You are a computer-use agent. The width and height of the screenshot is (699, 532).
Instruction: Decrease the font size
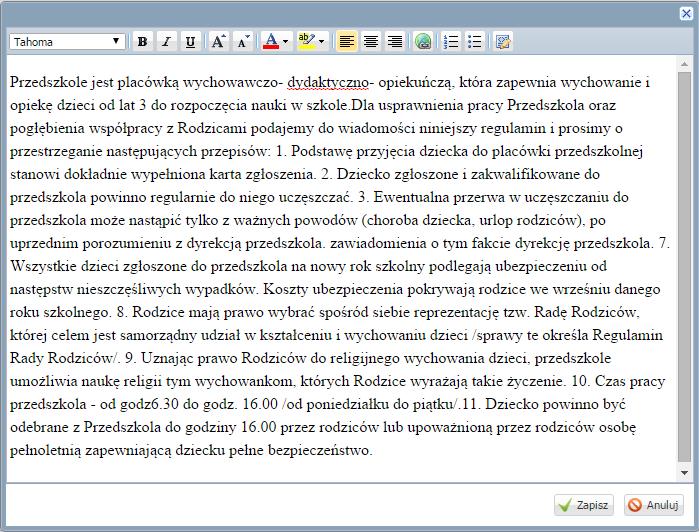click(x=243, y=42)
